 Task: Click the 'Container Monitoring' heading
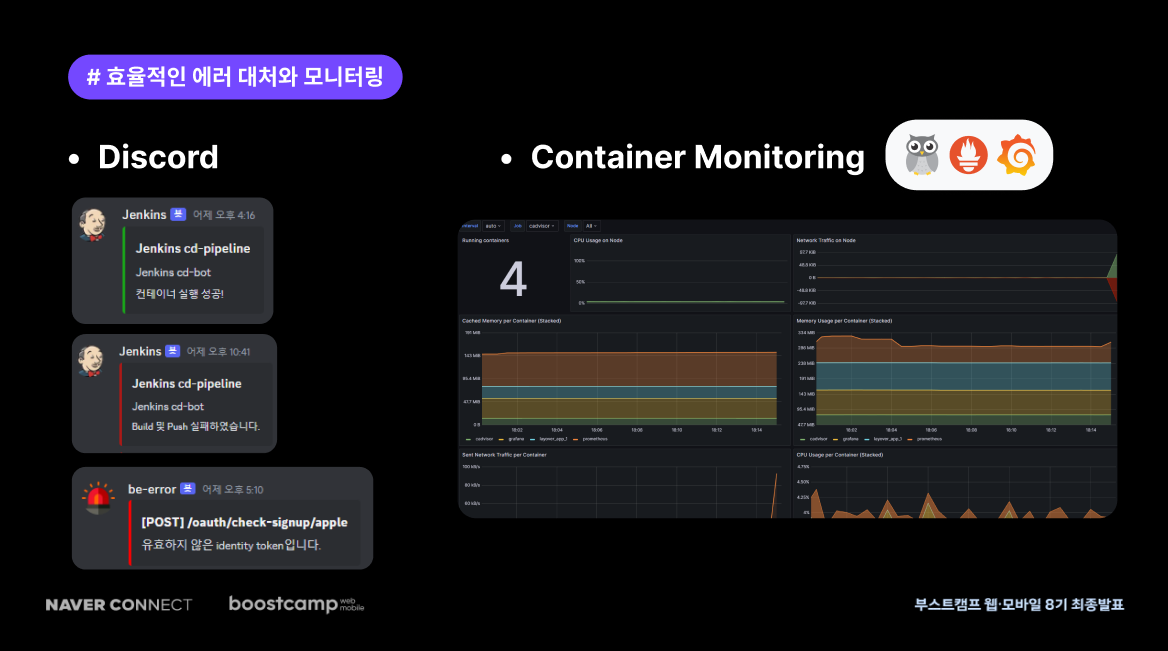pyautogui.click(x=698, y=157)
